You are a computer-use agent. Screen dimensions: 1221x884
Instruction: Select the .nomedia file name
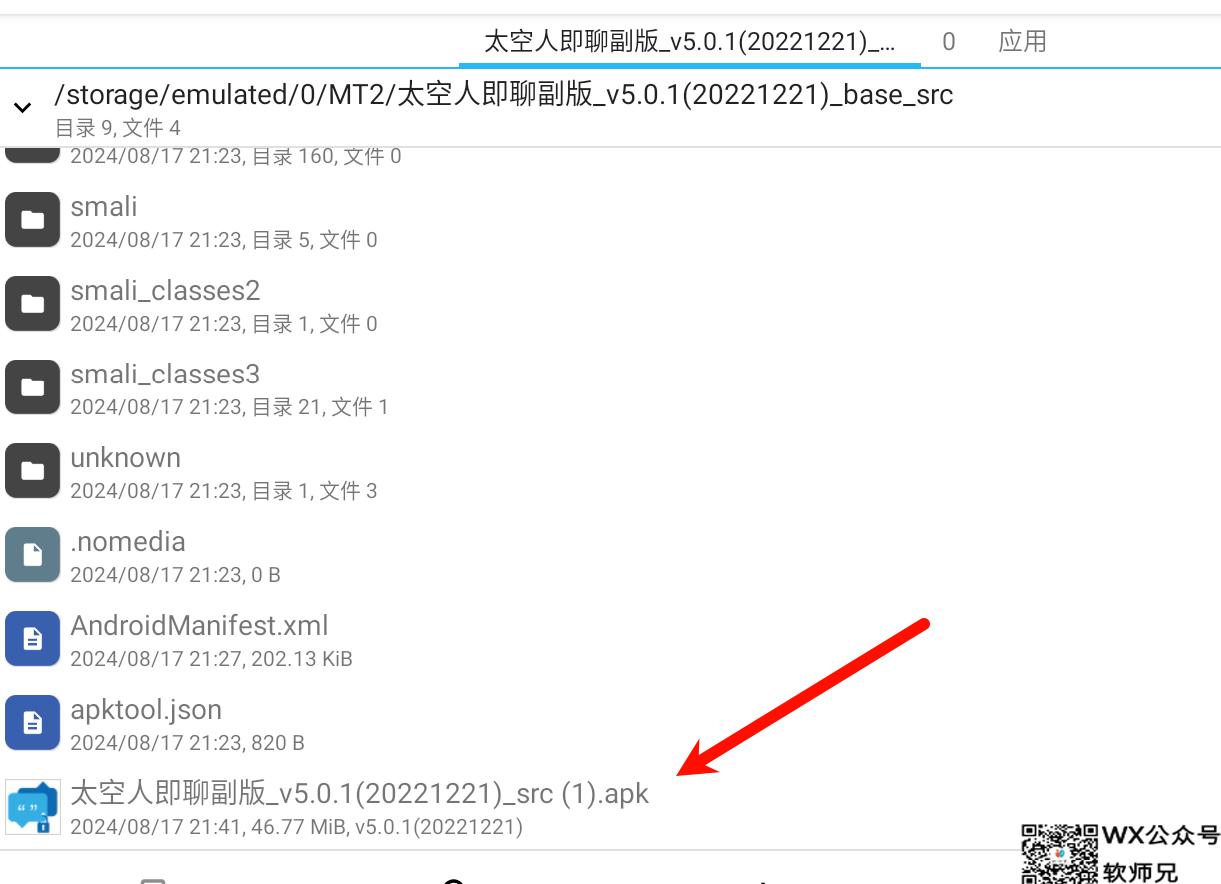[x=128, y=542]
